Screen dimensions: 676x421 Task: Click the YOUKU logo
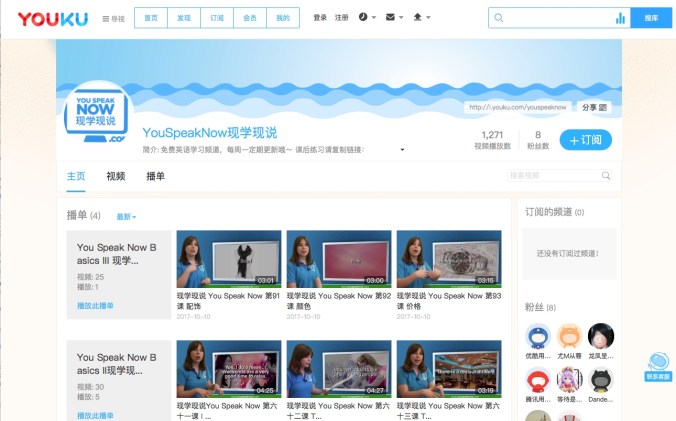52,18
